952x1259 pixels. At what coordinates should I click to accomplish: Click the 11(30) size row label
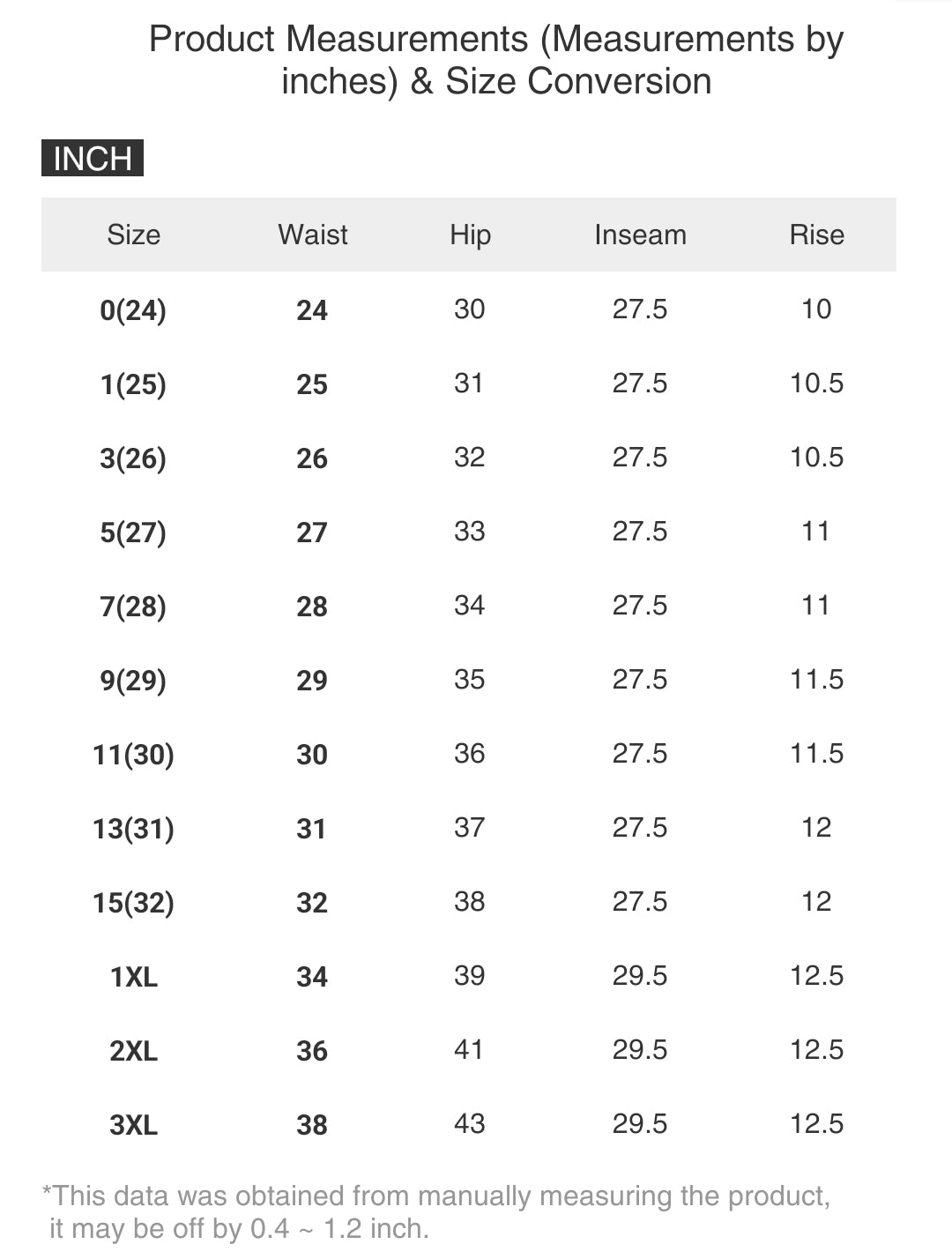point(133,755)
